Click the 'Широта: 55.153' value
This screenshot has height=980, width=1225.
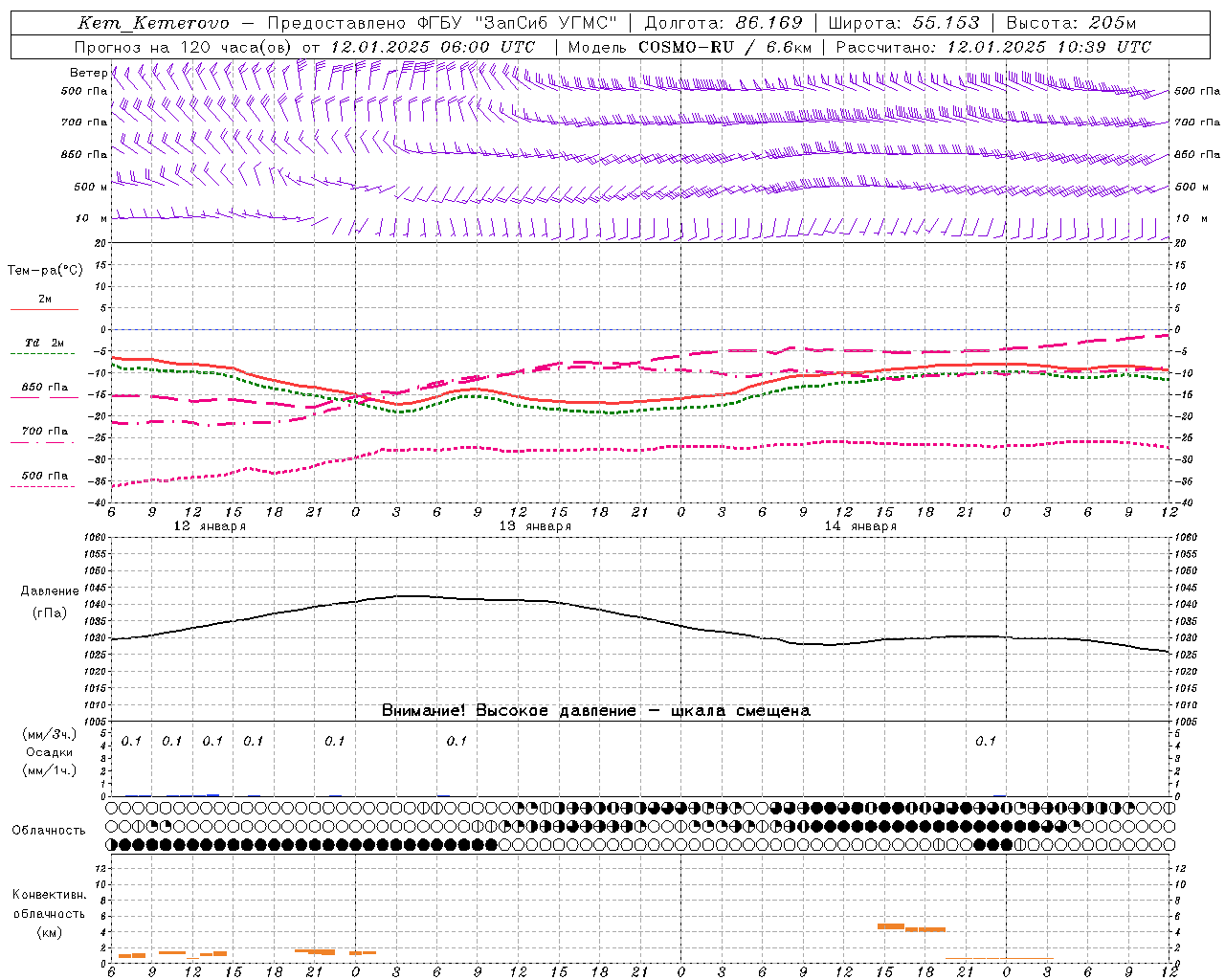[903, 23]
